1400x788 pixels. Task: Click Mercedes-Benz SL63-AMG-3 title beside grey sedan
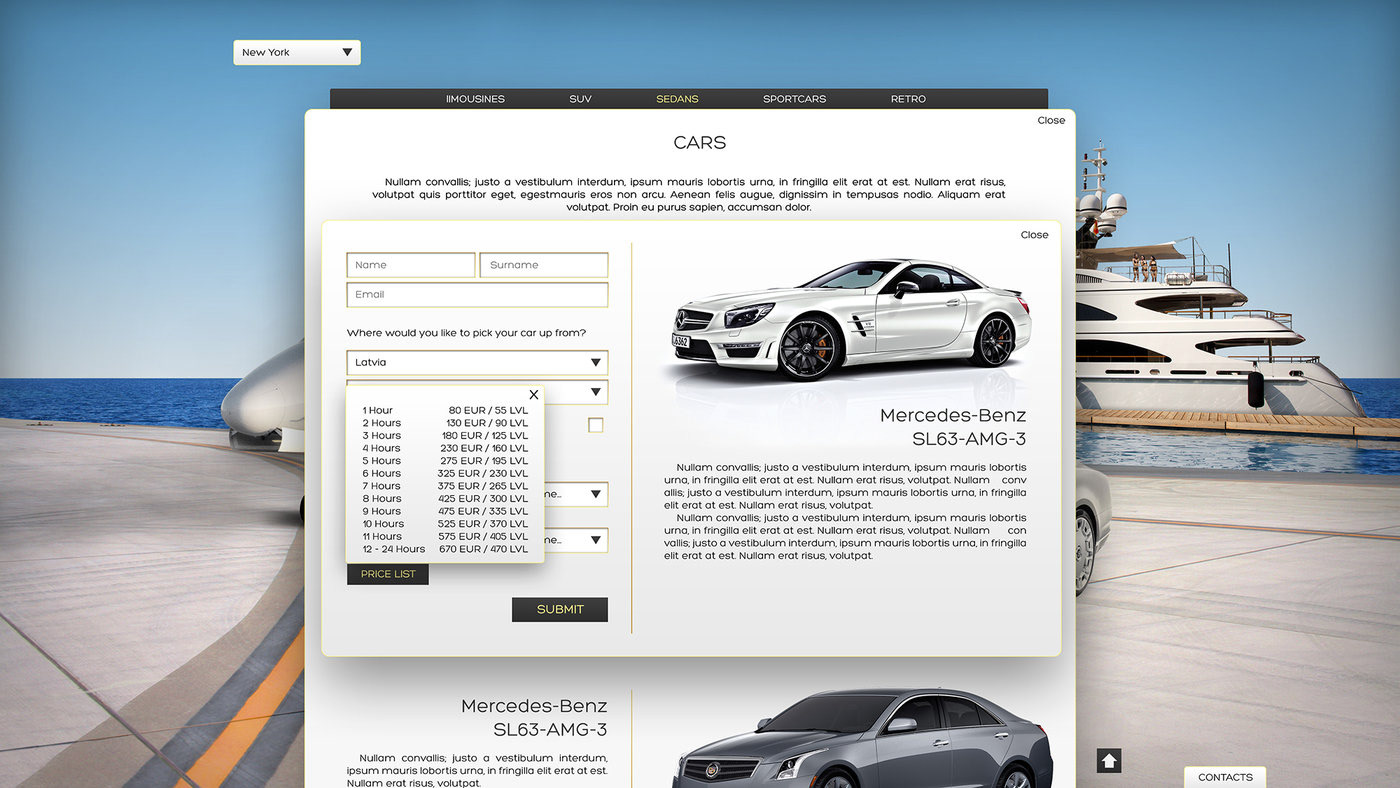[x=534, y=718]
